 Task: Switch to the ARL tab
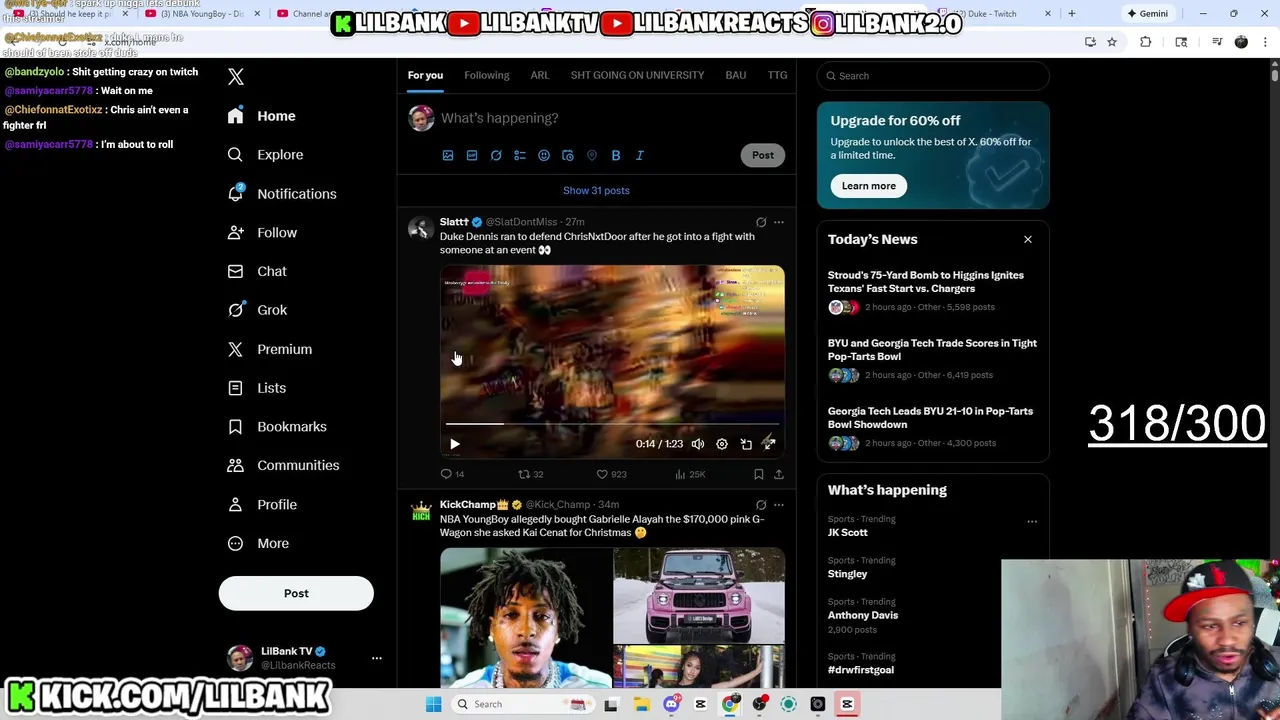[540, 75]
